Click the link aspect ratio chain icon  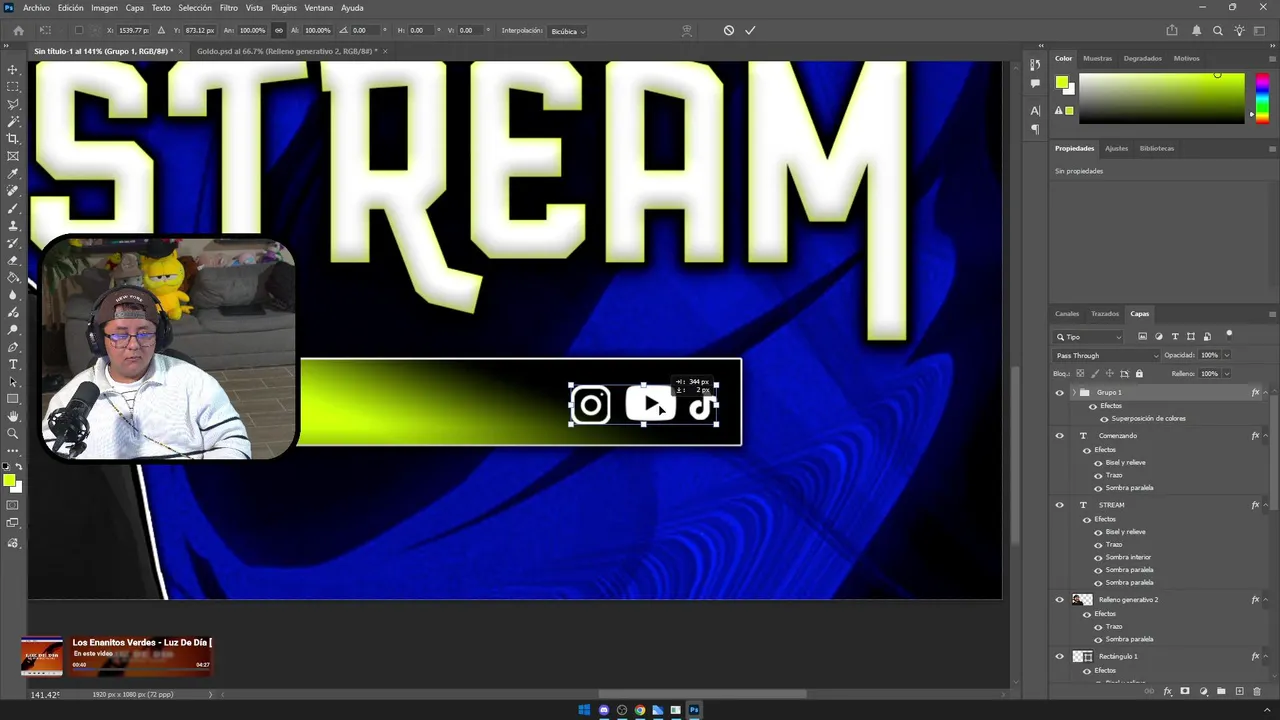tap(279, 30)
